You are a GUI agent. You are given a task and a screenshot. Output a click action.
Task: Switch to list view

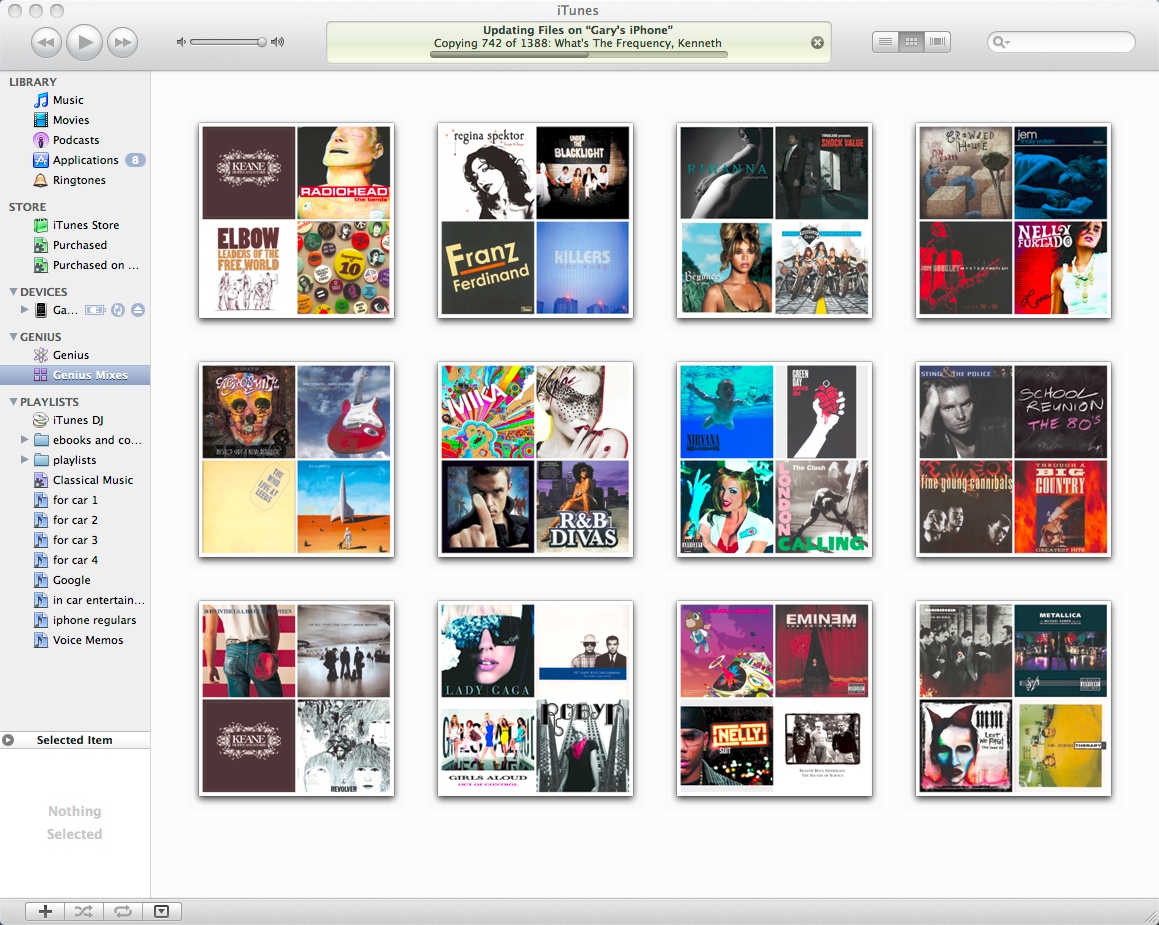[885, 42]
